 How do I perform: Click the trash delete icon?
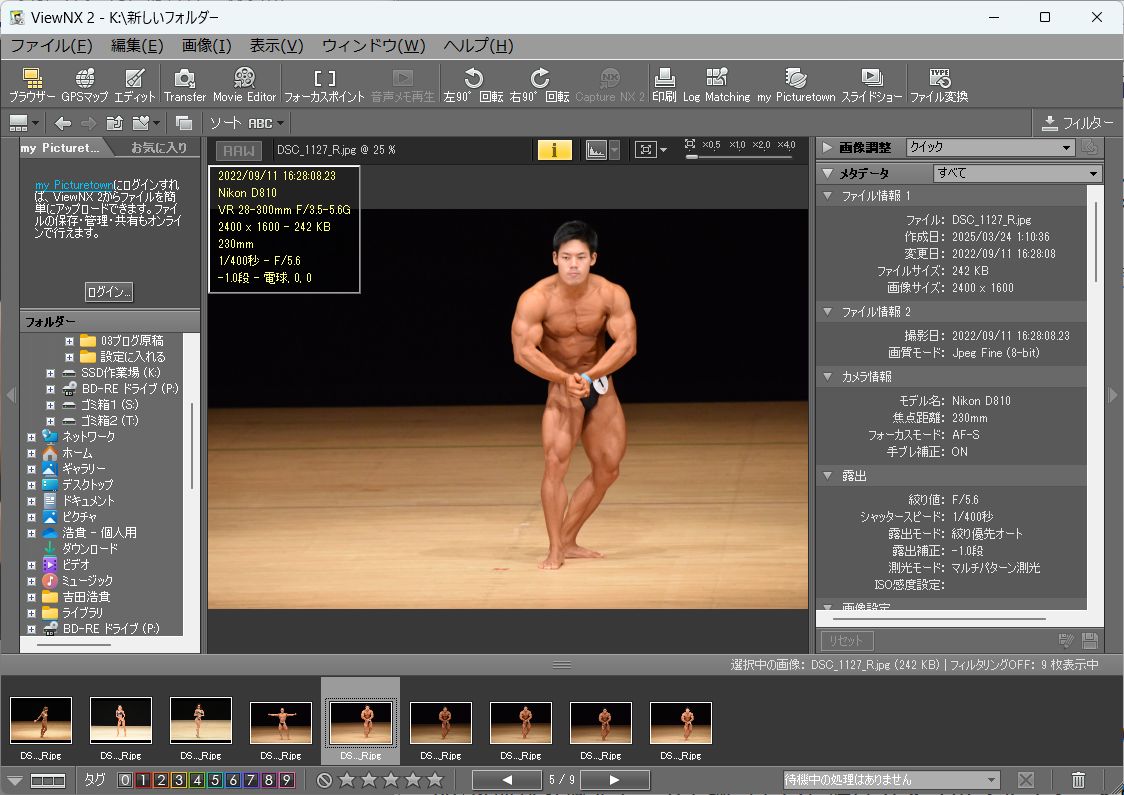click(x=1078, y=779)
